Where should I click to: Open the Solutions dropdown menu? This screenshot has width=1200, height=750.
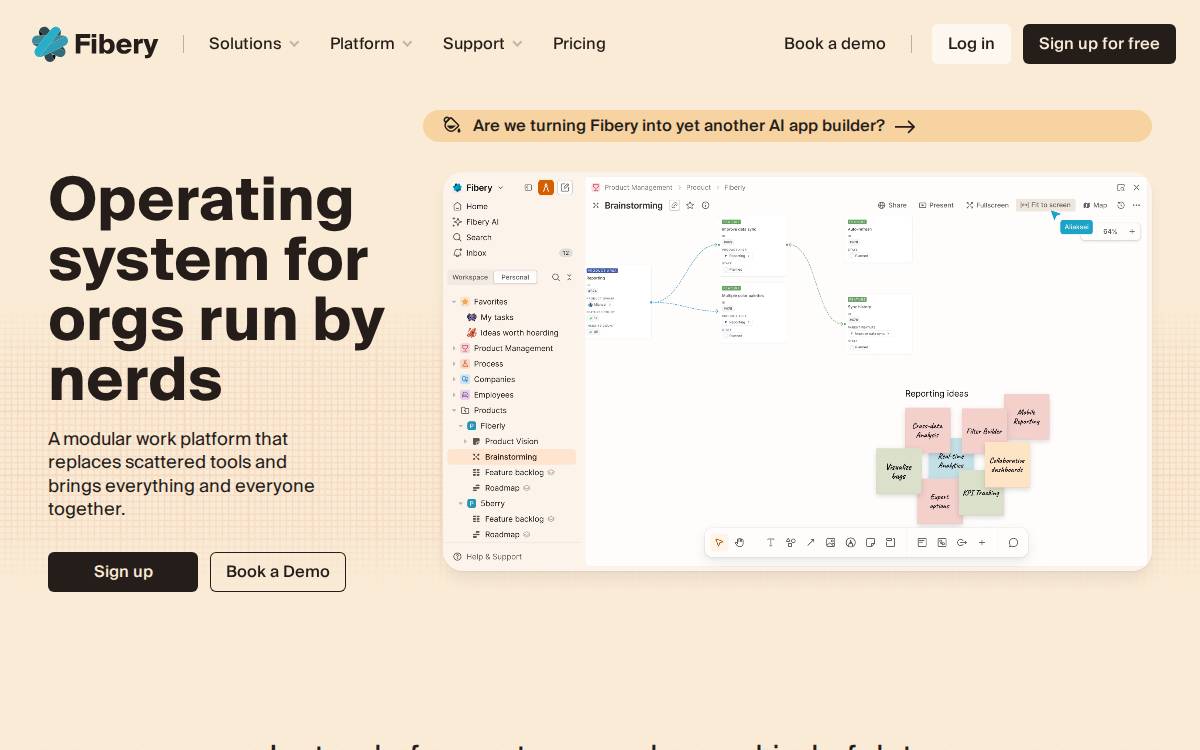254,44
